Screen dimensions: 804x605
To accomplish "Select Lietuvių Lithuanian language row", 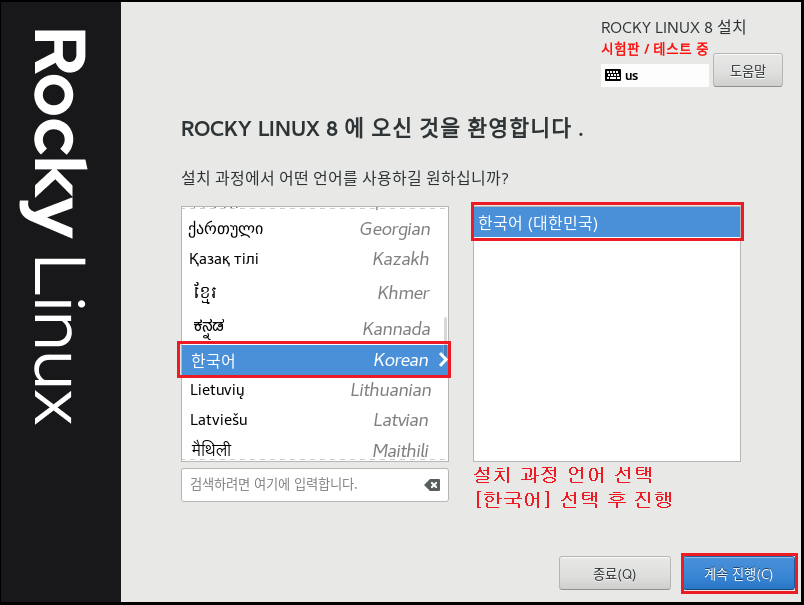I will 314,390.
